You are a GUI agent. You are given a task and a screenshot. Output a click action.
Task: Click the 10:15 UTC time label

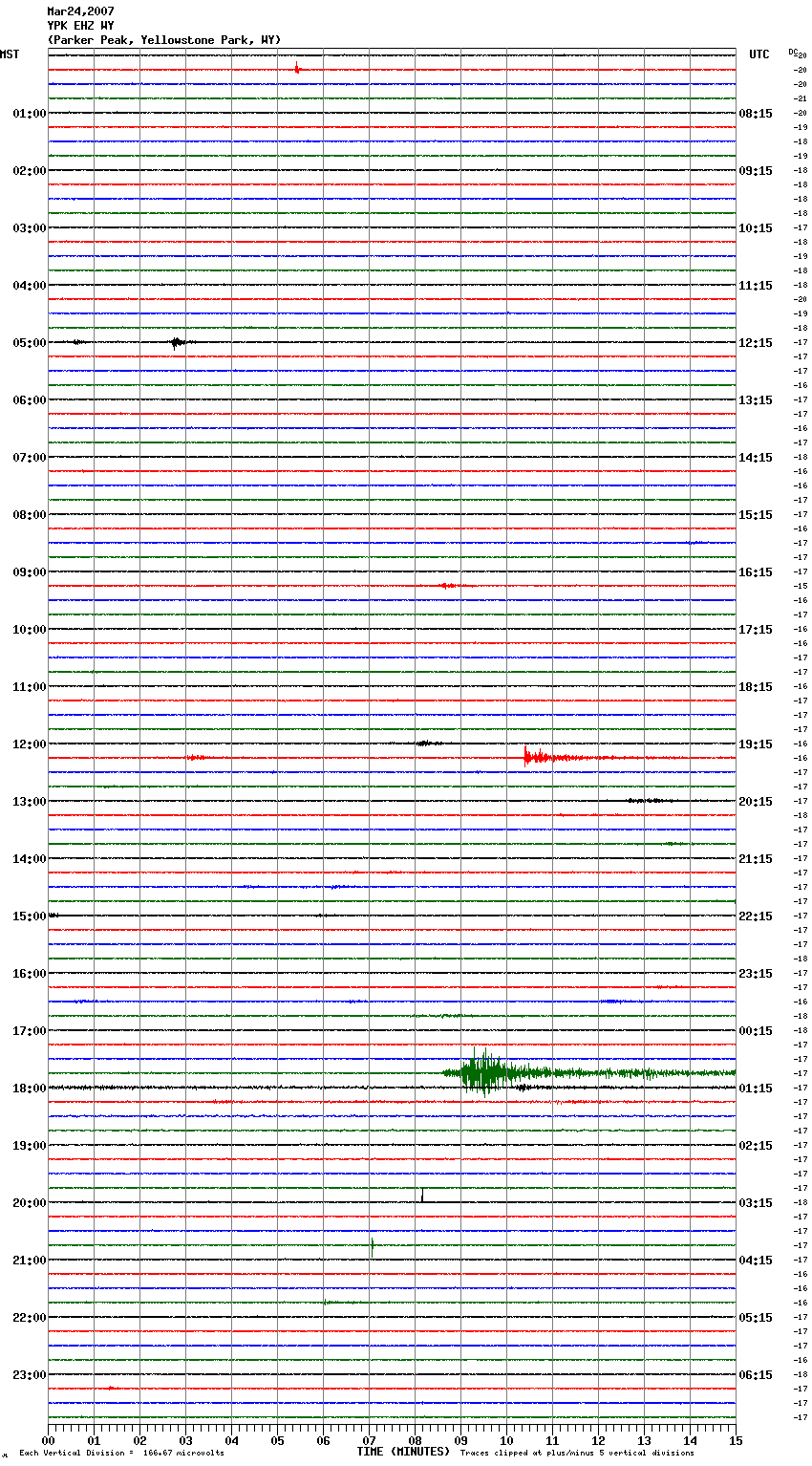(x=756, y=228)
